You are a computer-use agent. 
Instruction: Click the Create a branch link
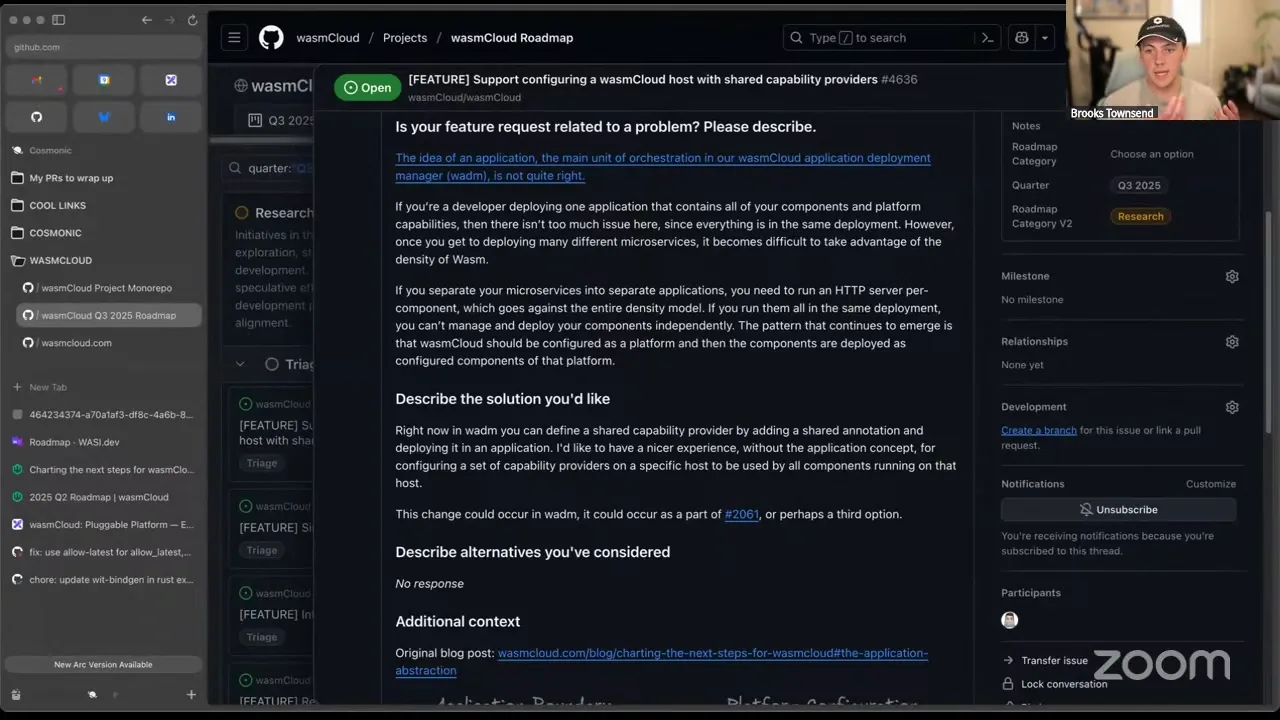[x=1039, y=430]
